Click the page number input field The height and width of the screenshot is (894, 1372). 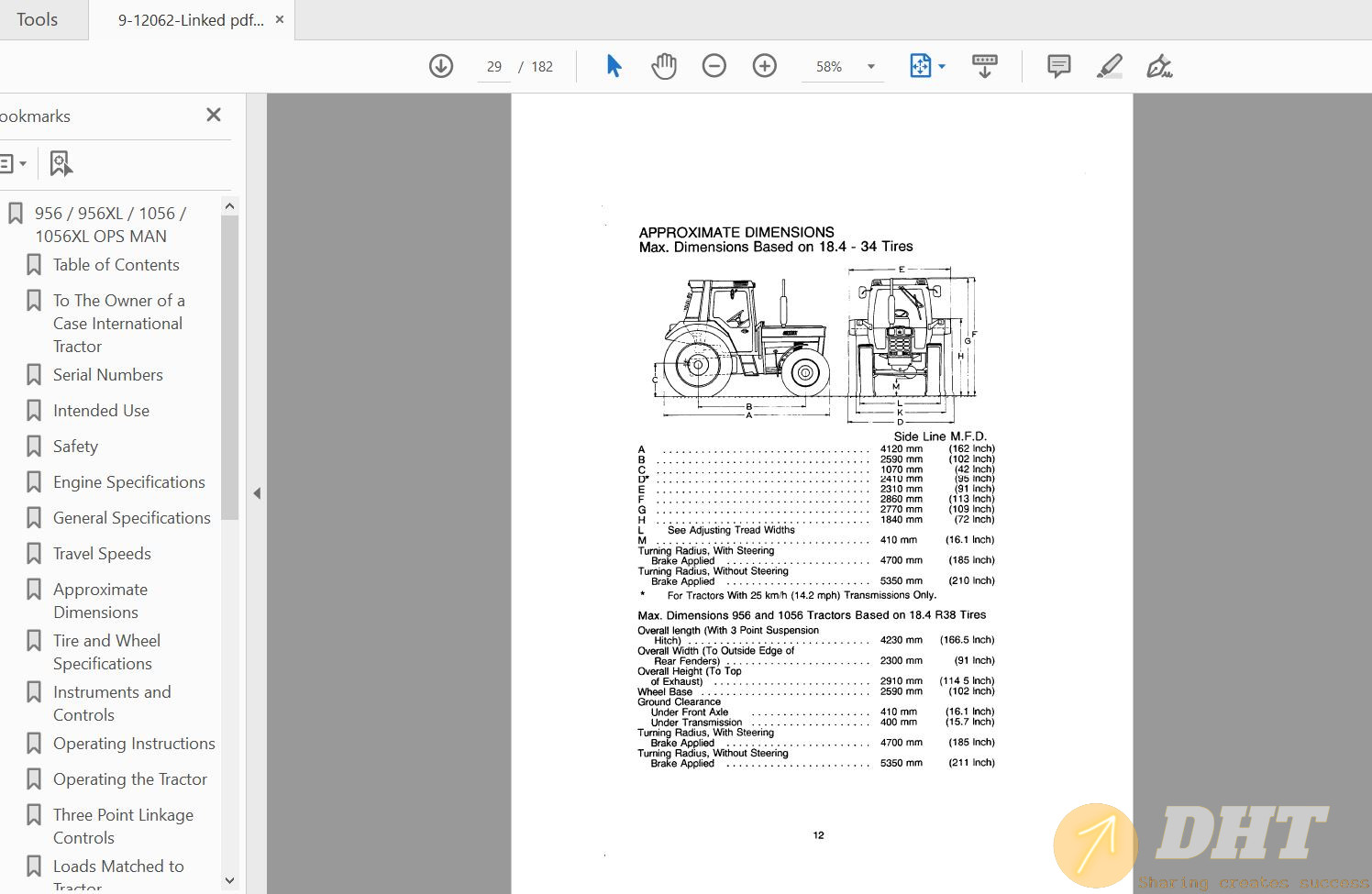tap(494, 67)
